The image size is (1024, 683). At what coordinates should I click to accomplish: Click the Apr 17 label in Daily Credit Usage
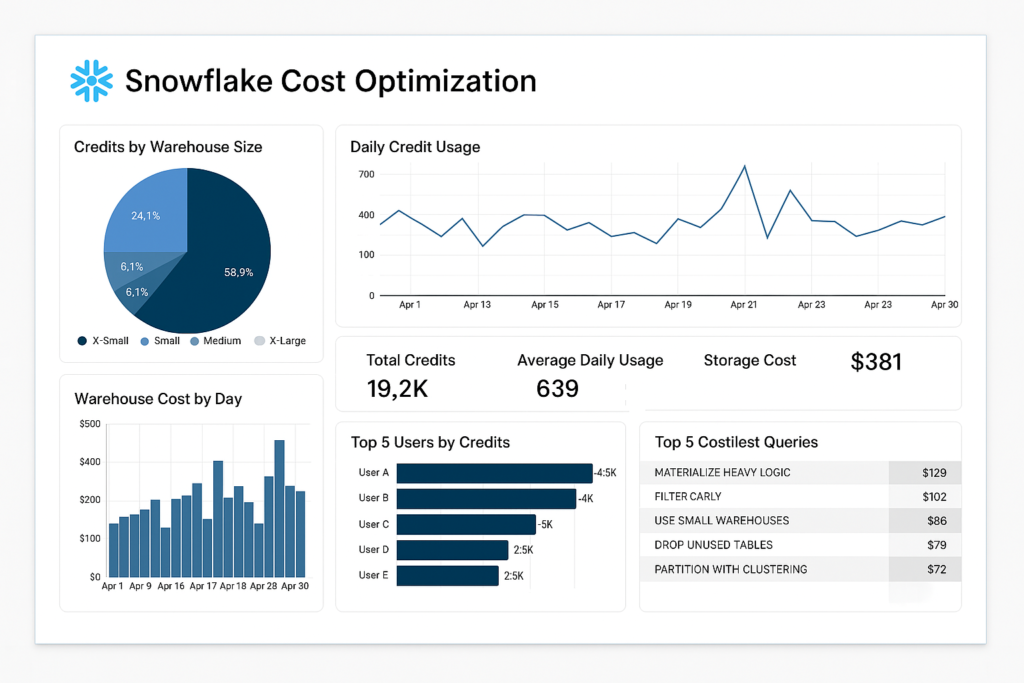[x=611, y=305]
